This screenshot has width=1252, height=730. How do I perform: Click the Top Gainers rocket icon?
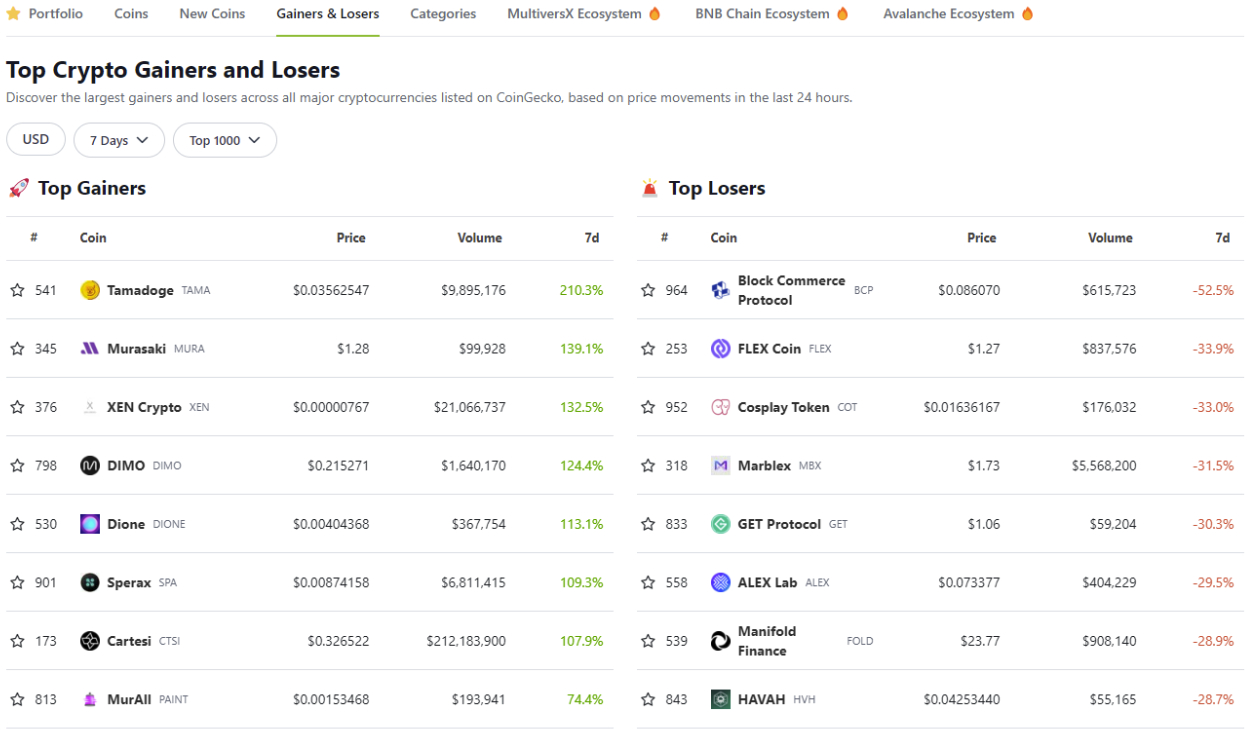click(x=18, y=188)
